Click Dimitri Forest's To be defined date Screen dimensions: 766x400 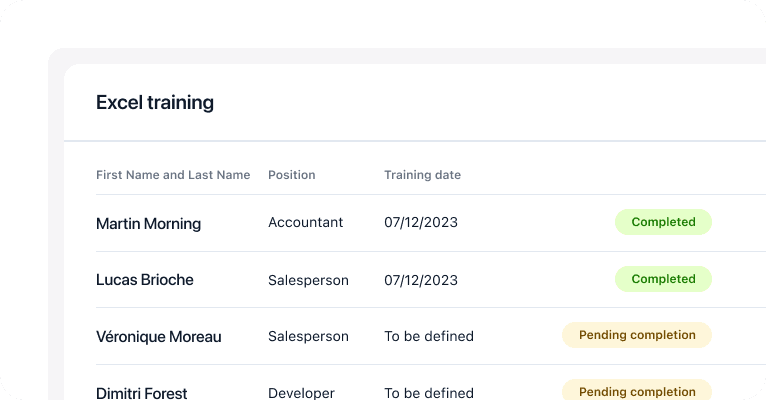click(428, 393)
